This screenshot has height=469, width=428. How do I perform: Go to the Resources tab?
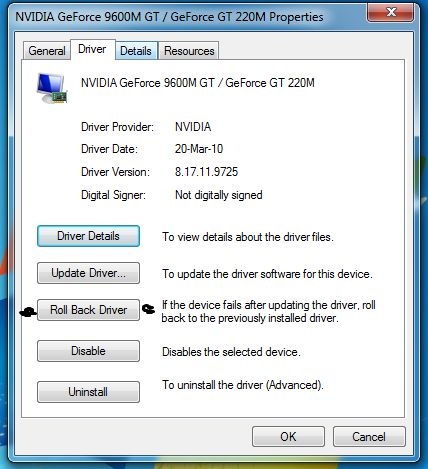(189, 51)
